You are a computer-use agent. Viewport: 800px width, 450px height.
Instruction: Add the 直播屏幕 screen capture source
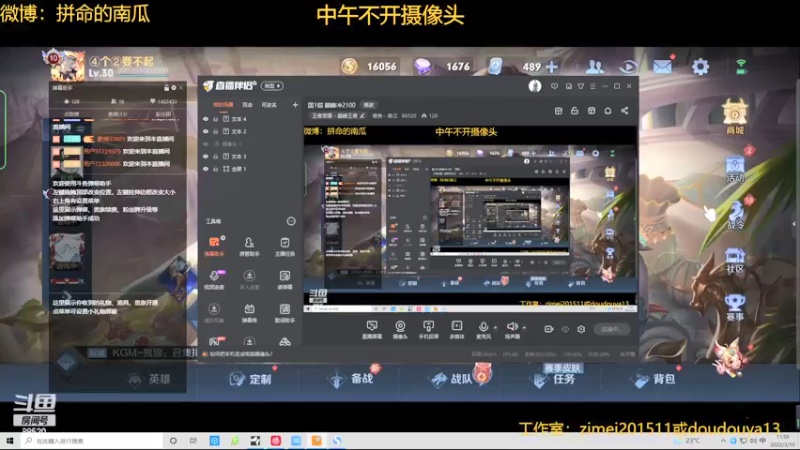point(372,330)
